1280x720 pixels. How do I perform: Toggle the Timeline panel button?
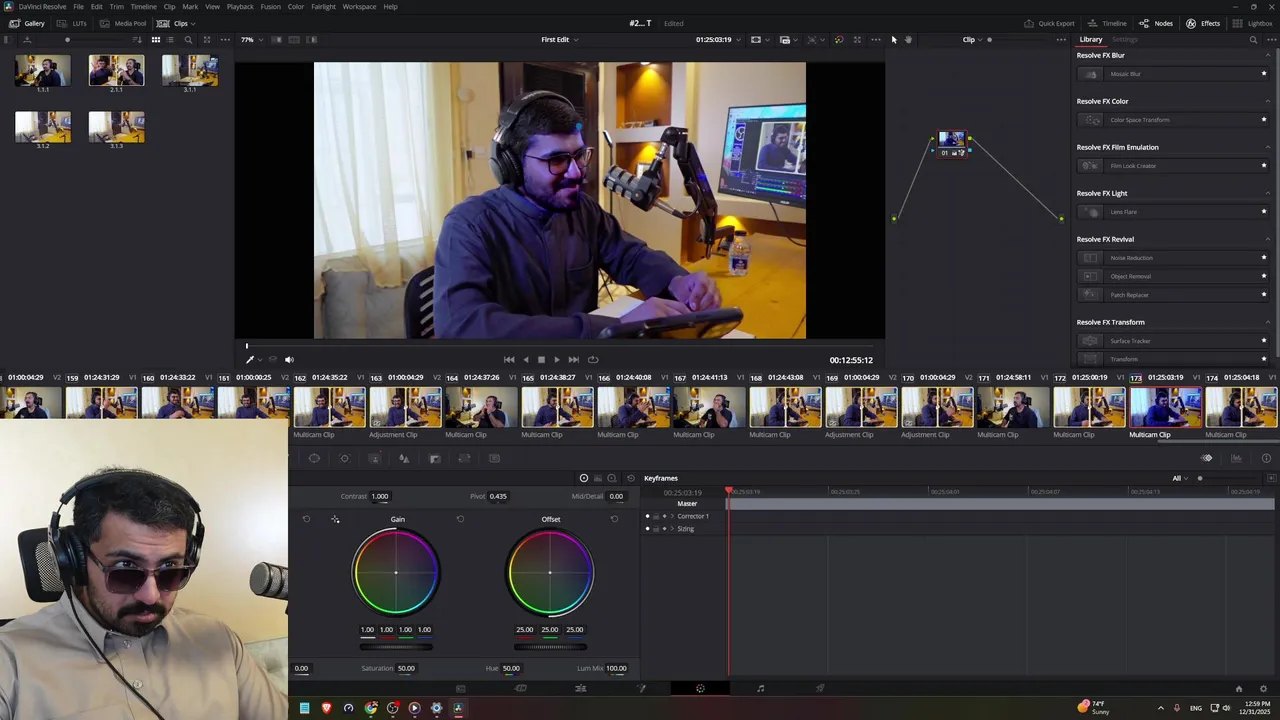pos(1108,23)
